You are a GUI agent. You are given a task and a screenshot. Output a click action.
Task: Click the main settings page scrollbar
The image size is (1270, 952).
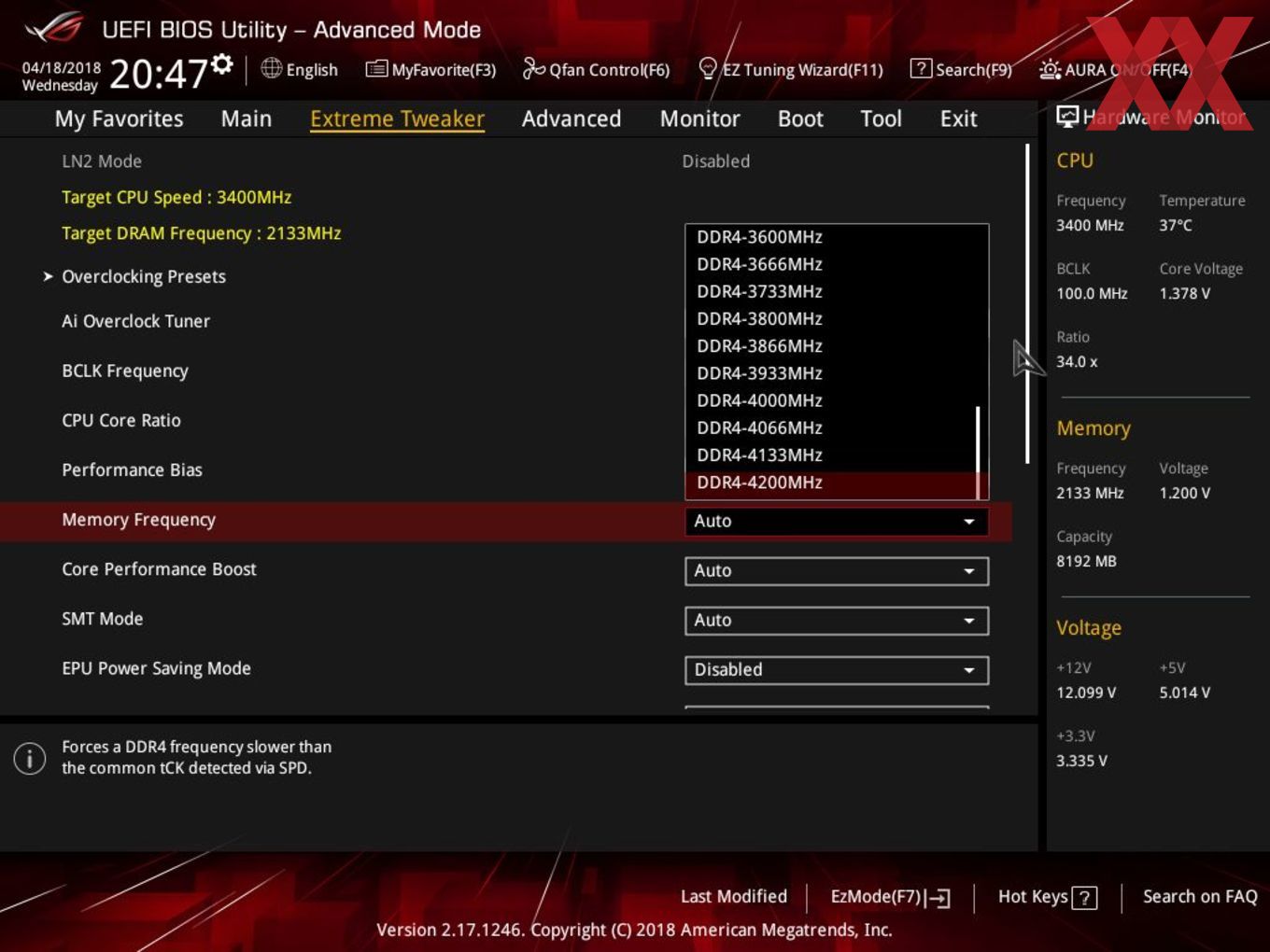coord(1027,303)
